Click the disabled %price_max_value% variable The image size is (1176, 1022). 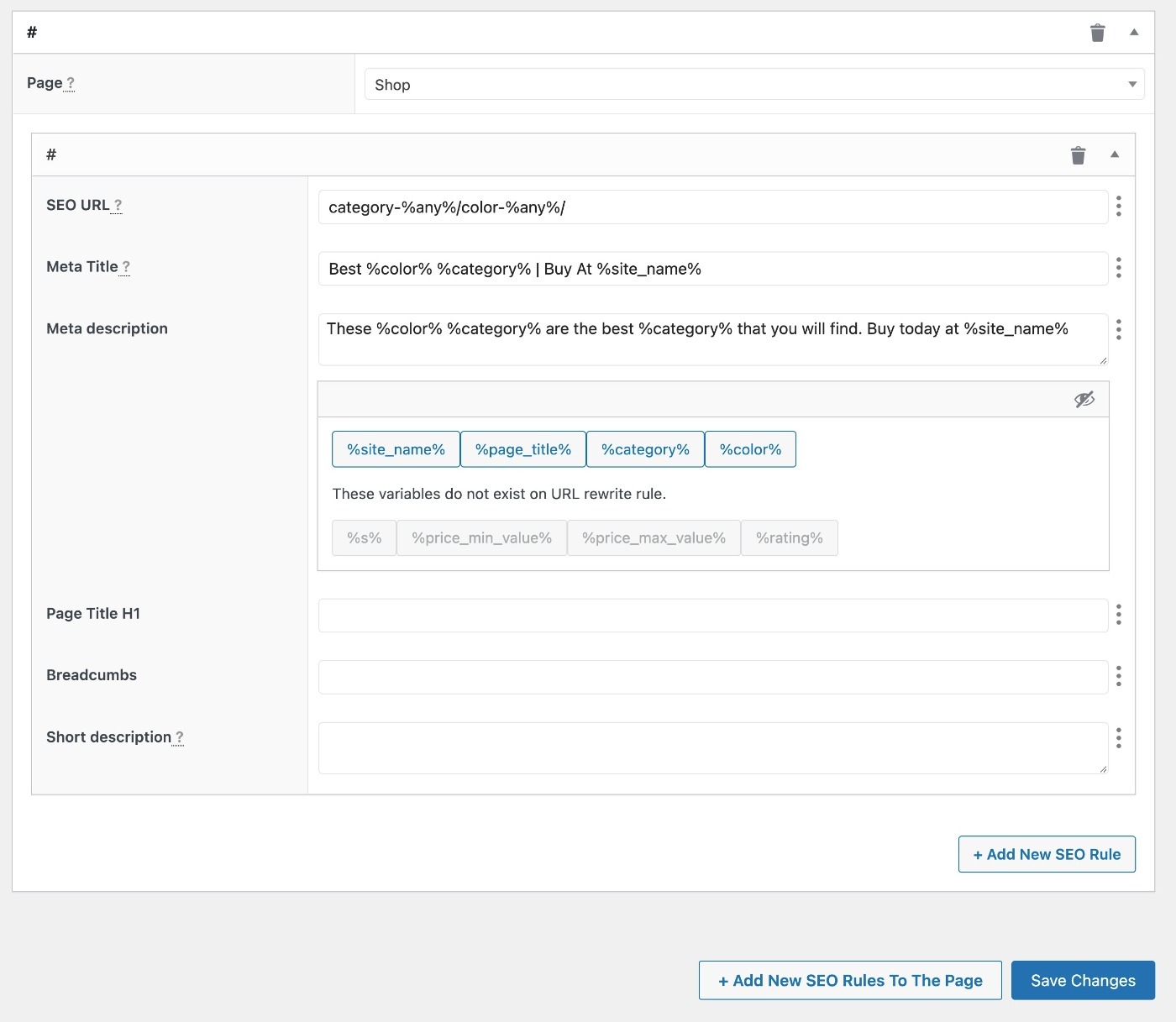[654, 538]
